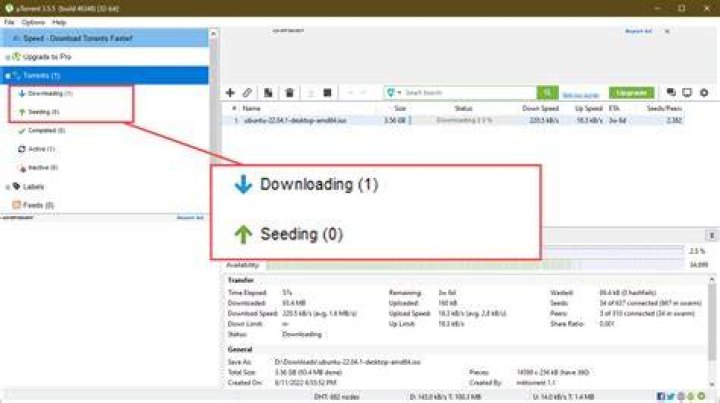Click the Stop torrent square icon
720x403 pixels.
[327, 93]
